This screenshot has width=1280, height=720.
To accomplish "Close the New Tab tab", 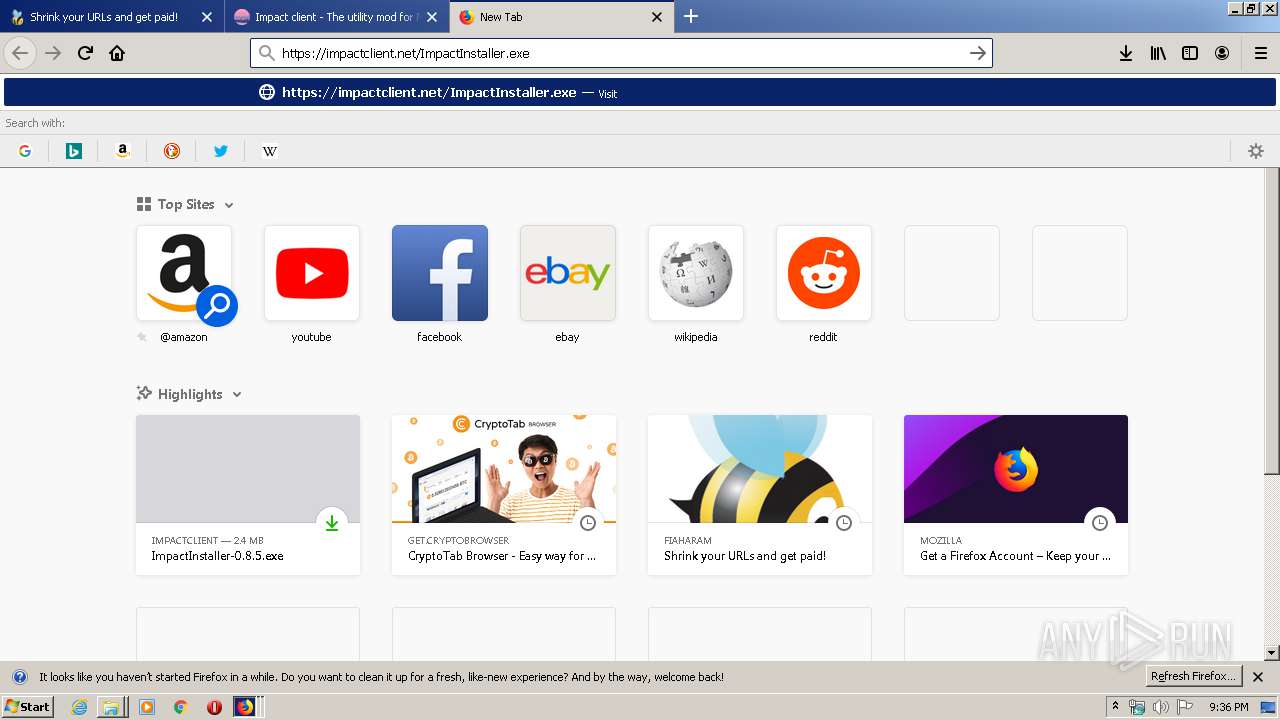I will [x=657, y=17].
